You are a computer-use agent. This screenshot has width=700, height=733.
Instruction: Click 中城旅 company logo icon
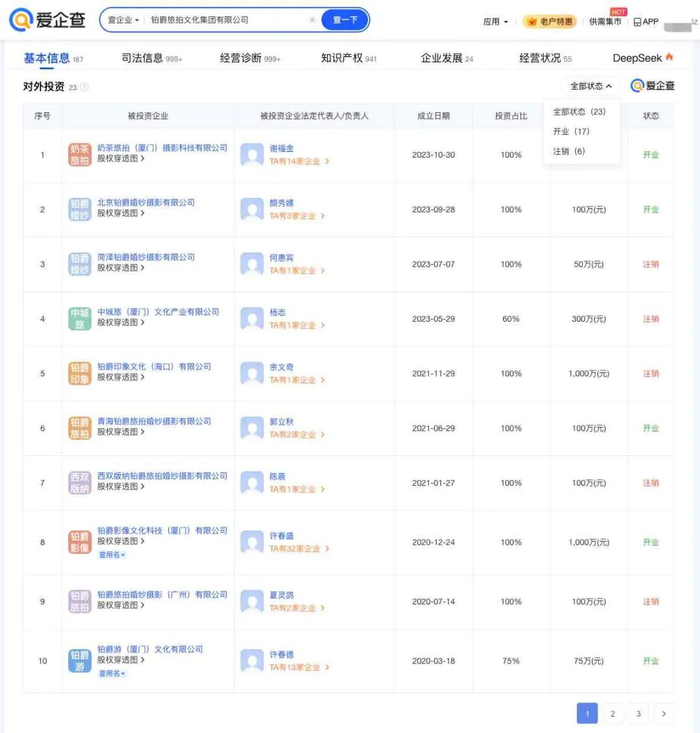click(x=79, y=319)
